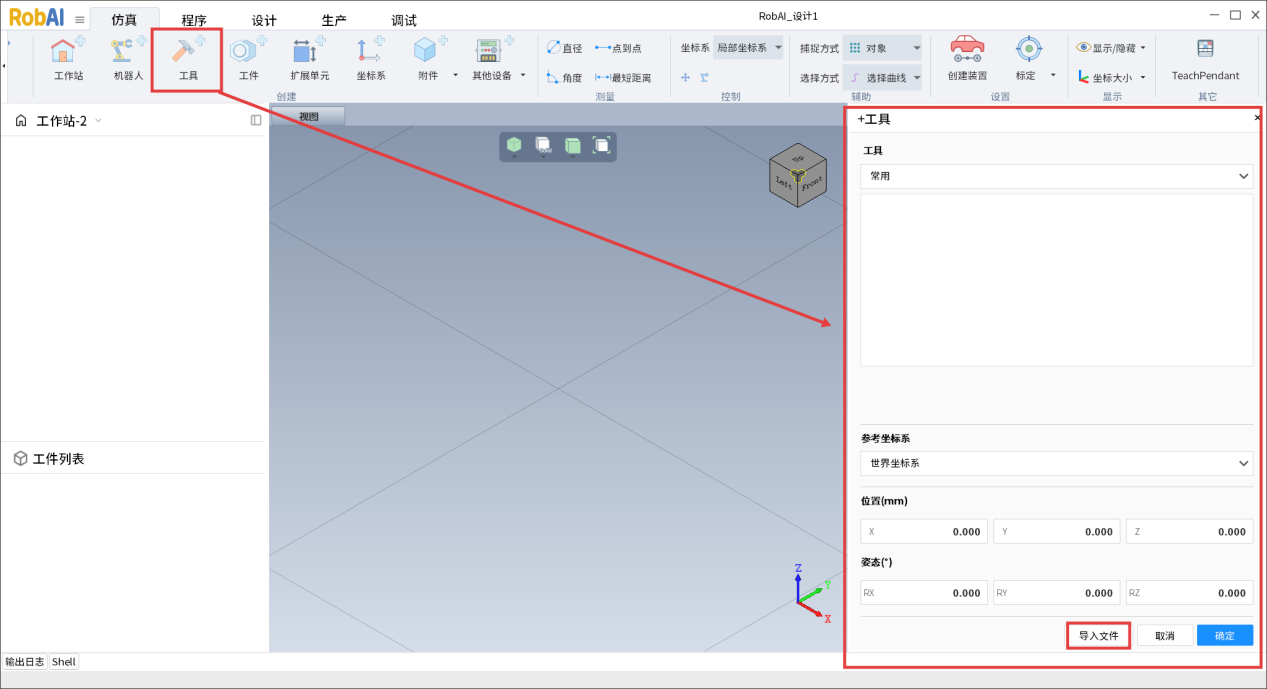Click the Left face of orientation cube
1267x689 pixels.
tap(784, 182)
